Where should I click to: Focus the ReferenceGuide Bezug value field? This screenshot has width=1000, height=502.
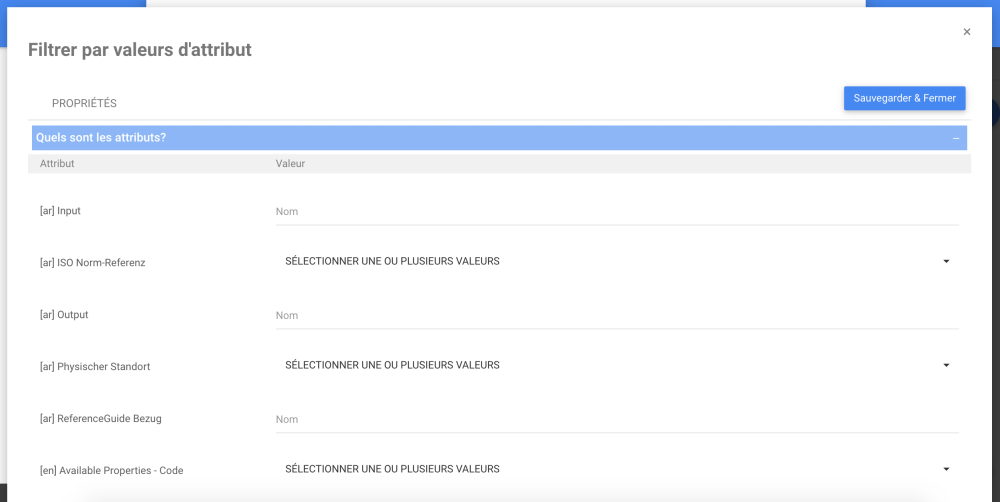[616, 420]
